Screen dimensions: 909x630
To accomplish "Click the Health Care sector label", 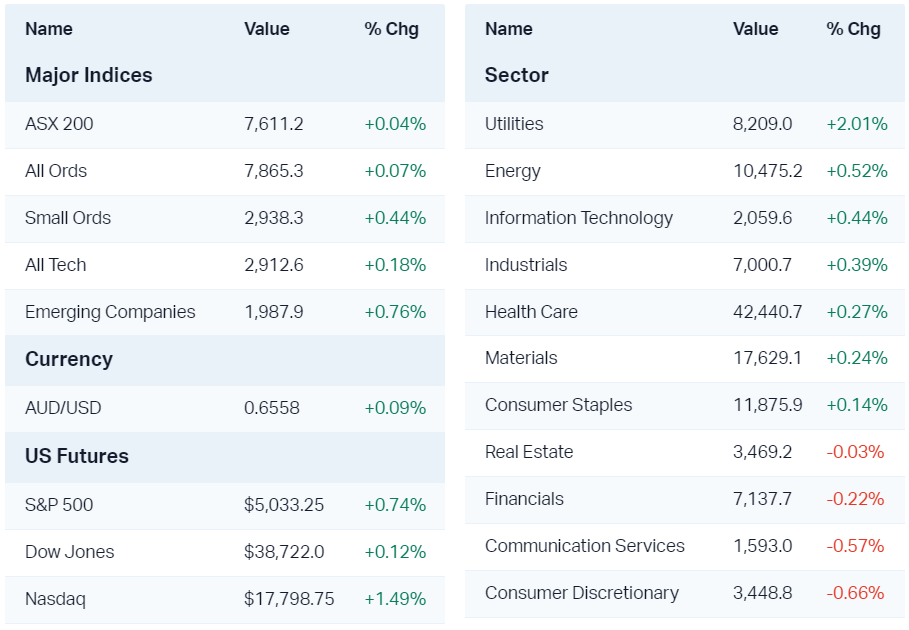I will (x=531, y=312).
